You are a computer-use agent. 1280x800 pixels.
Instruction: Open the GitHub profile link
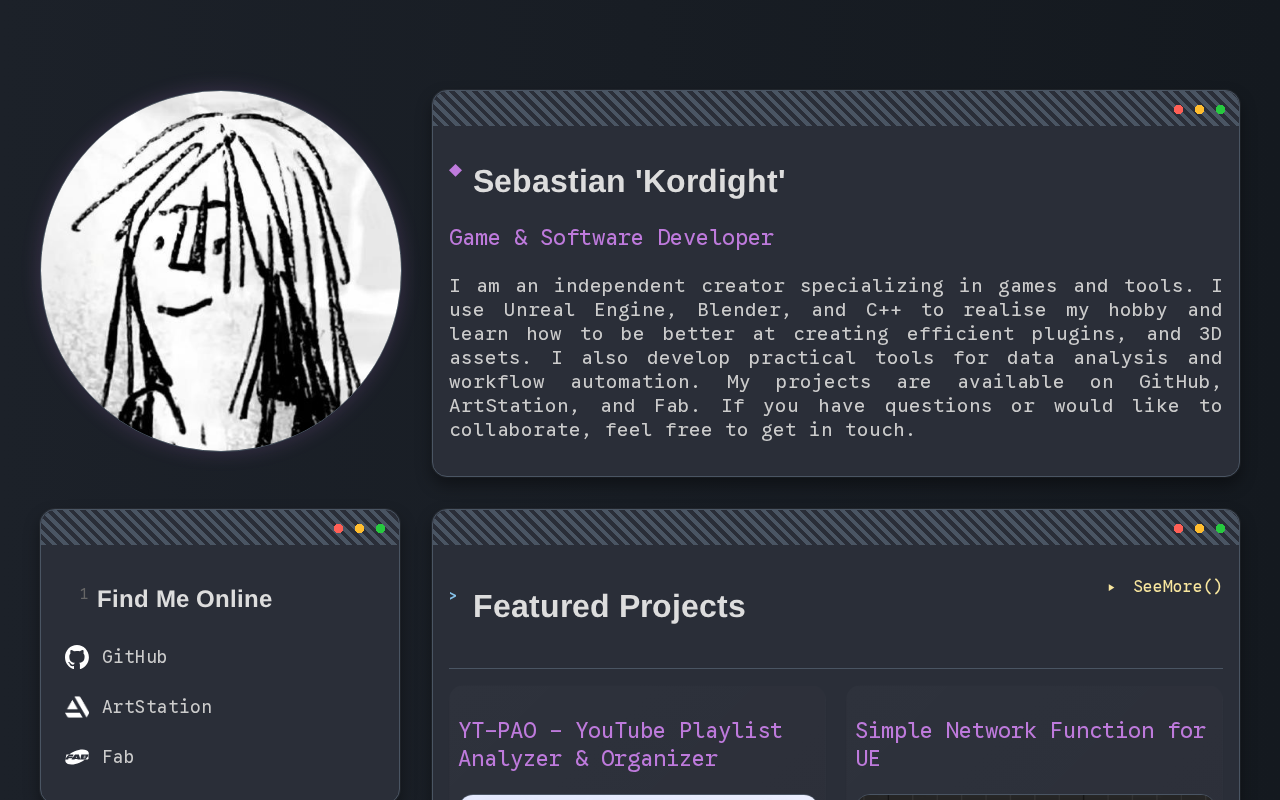point(134,657)
